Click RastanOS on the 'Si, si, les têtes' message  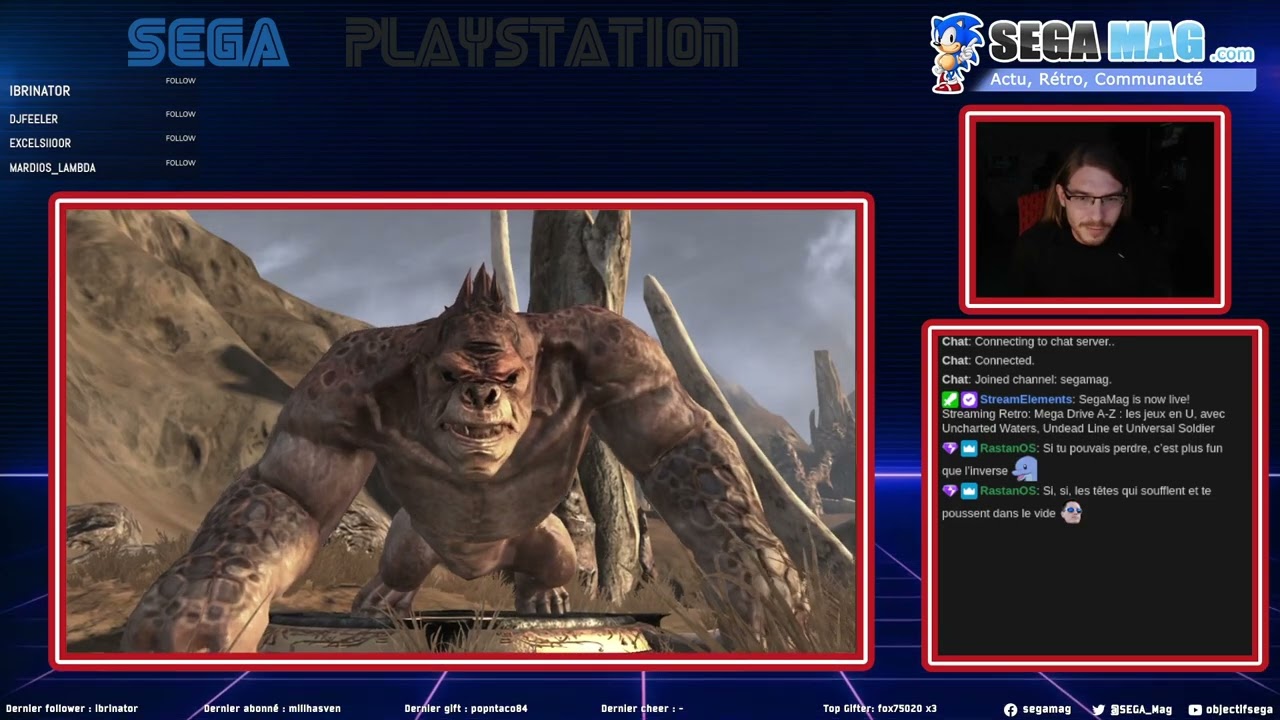tap(1008, 491)
